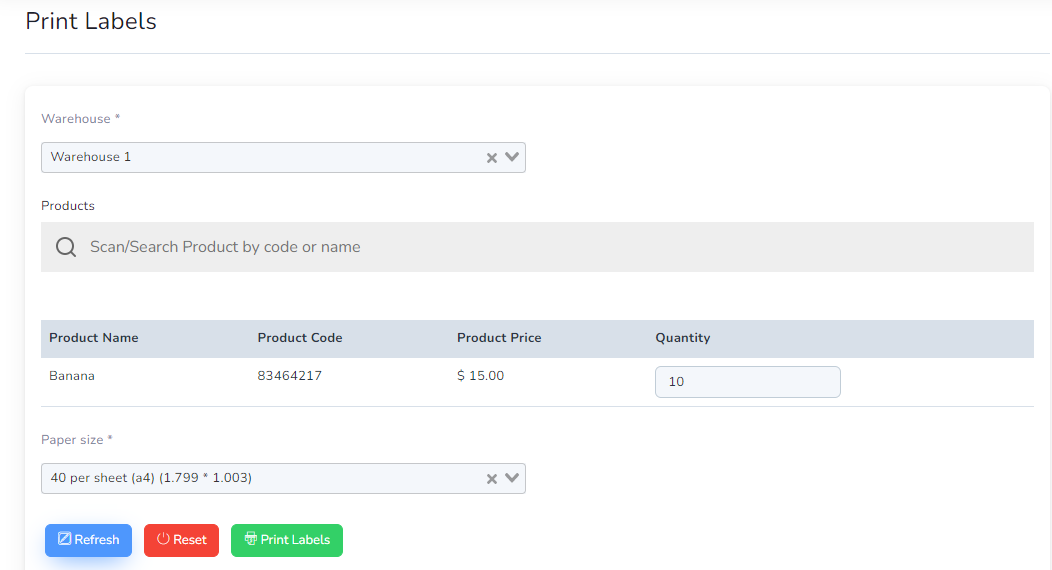Expand the Warehouse dropdown chevron
Image resolution: width=1052 pixels, height=570 pixels.
point(512,157)
